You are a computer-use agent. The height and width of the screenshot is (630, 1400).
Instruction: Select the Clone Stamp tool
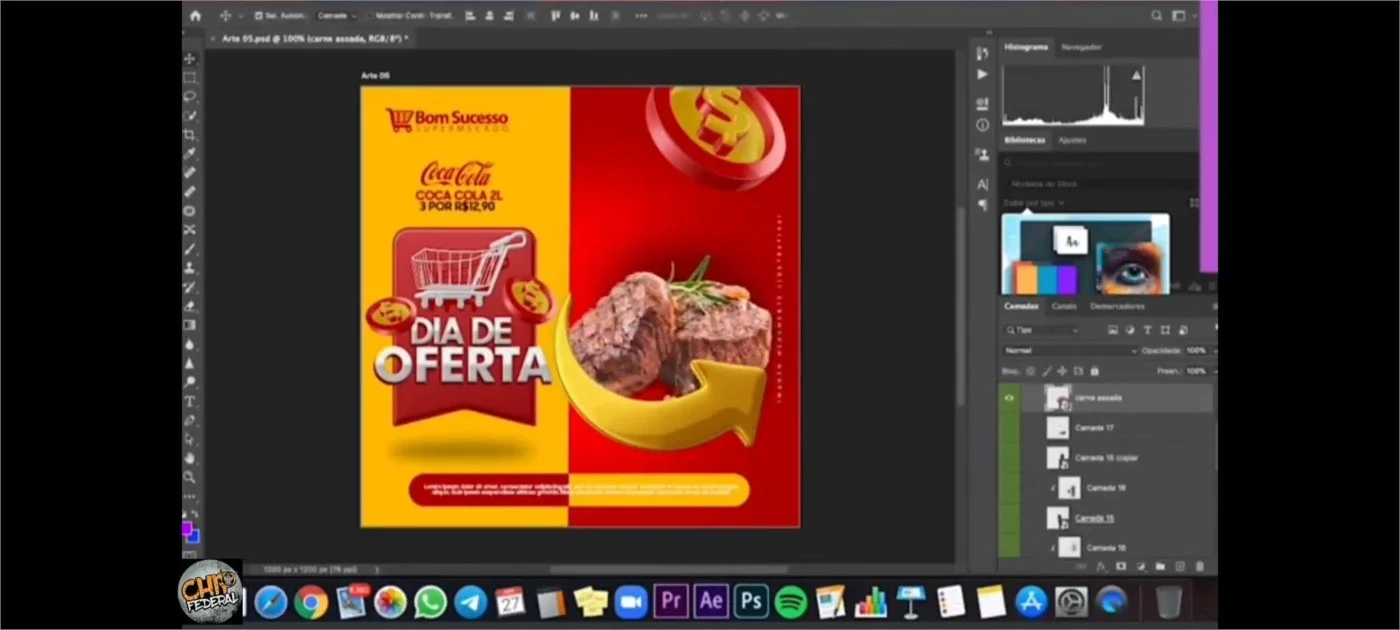(x=190, y=268)
